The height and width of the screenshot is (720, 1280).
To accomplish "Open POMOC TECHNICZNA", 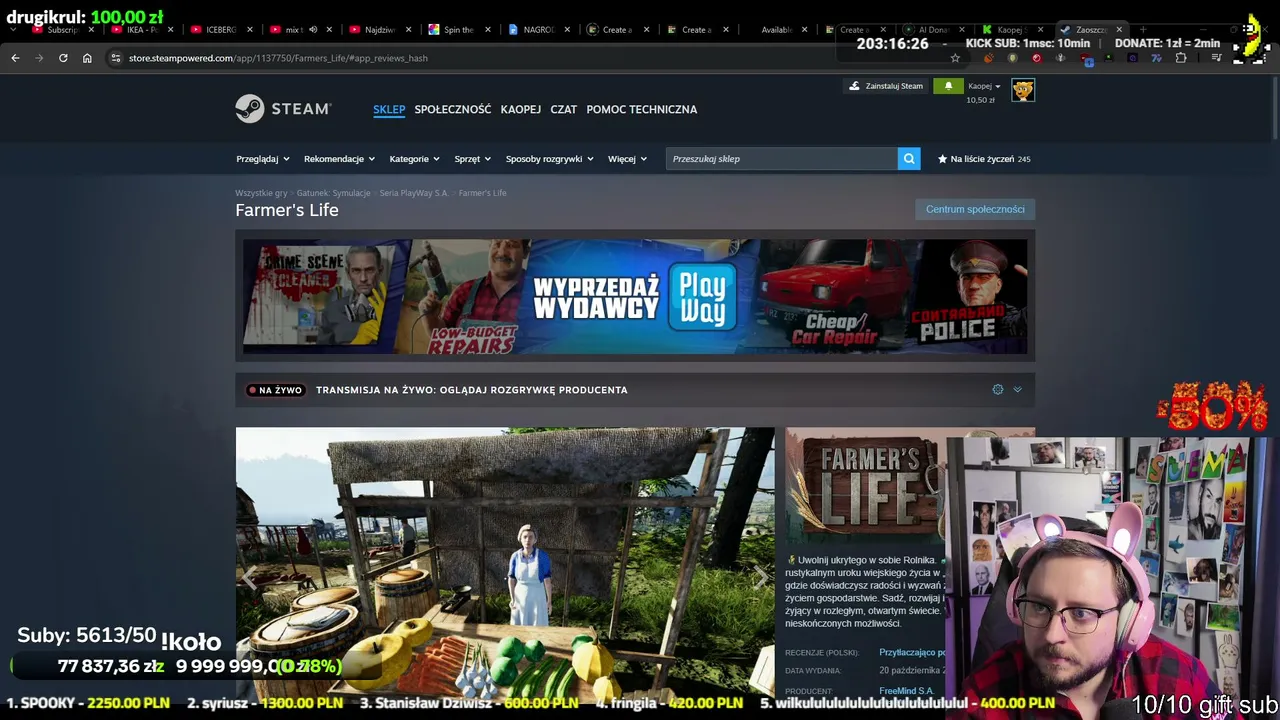I will [x=642, y=109].
